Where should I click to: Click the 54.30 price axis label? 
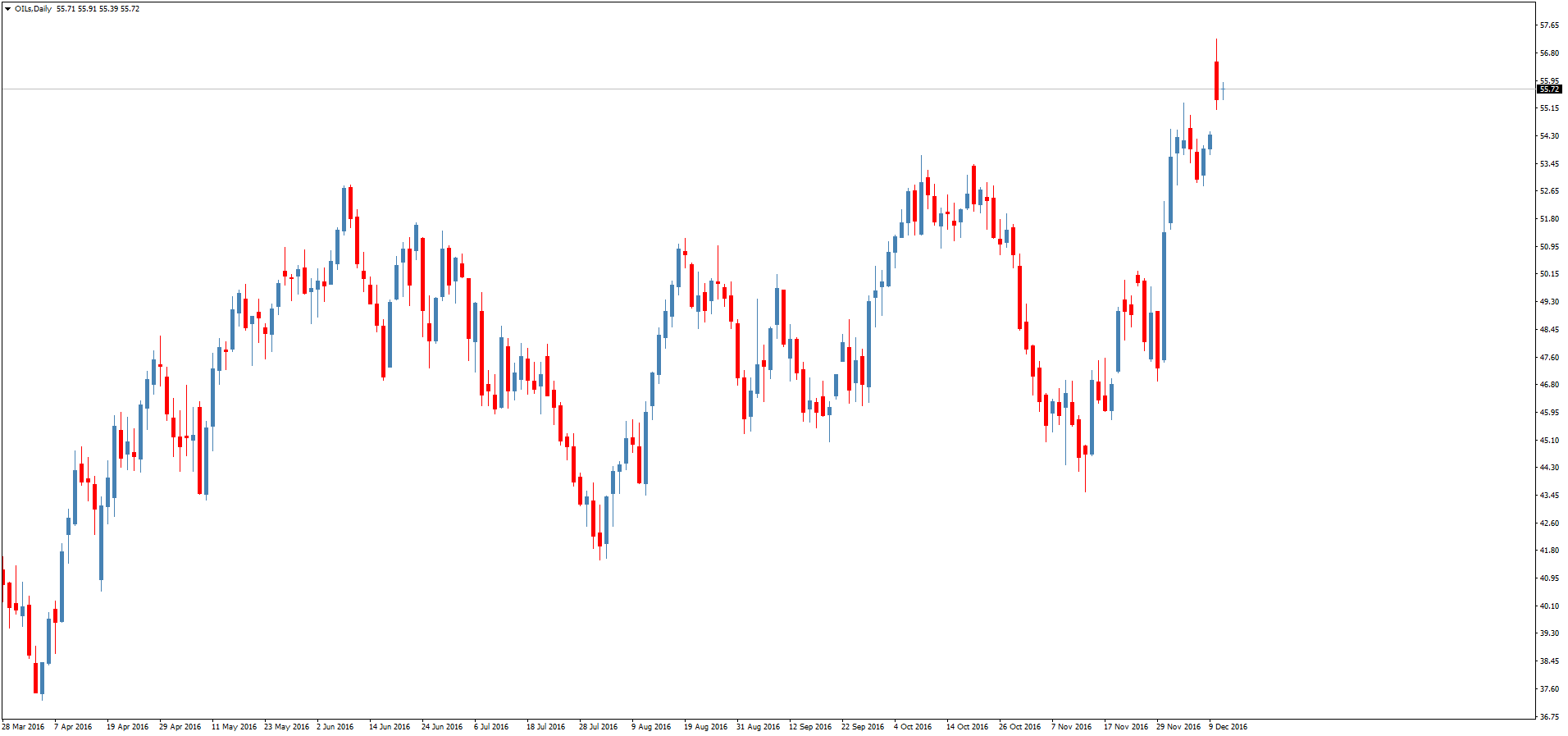coord(1549,136)
